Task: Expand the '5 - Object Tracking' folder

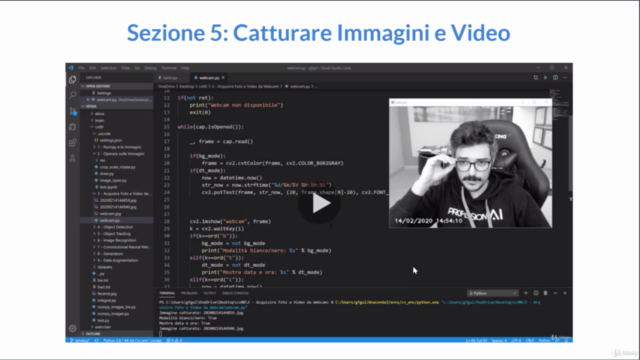Action: coord(113,234)
